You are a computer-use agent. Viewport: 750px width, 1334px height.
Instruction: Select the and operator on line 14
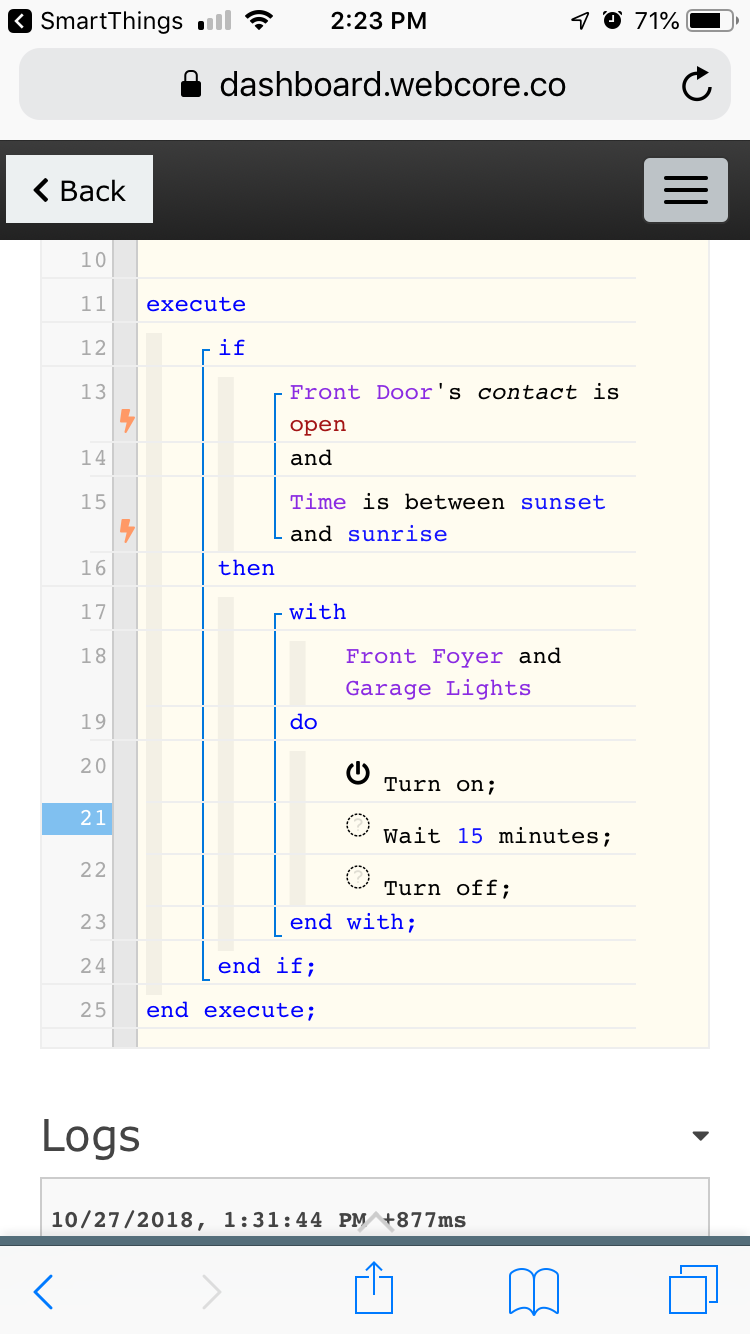tap(311, 458)
